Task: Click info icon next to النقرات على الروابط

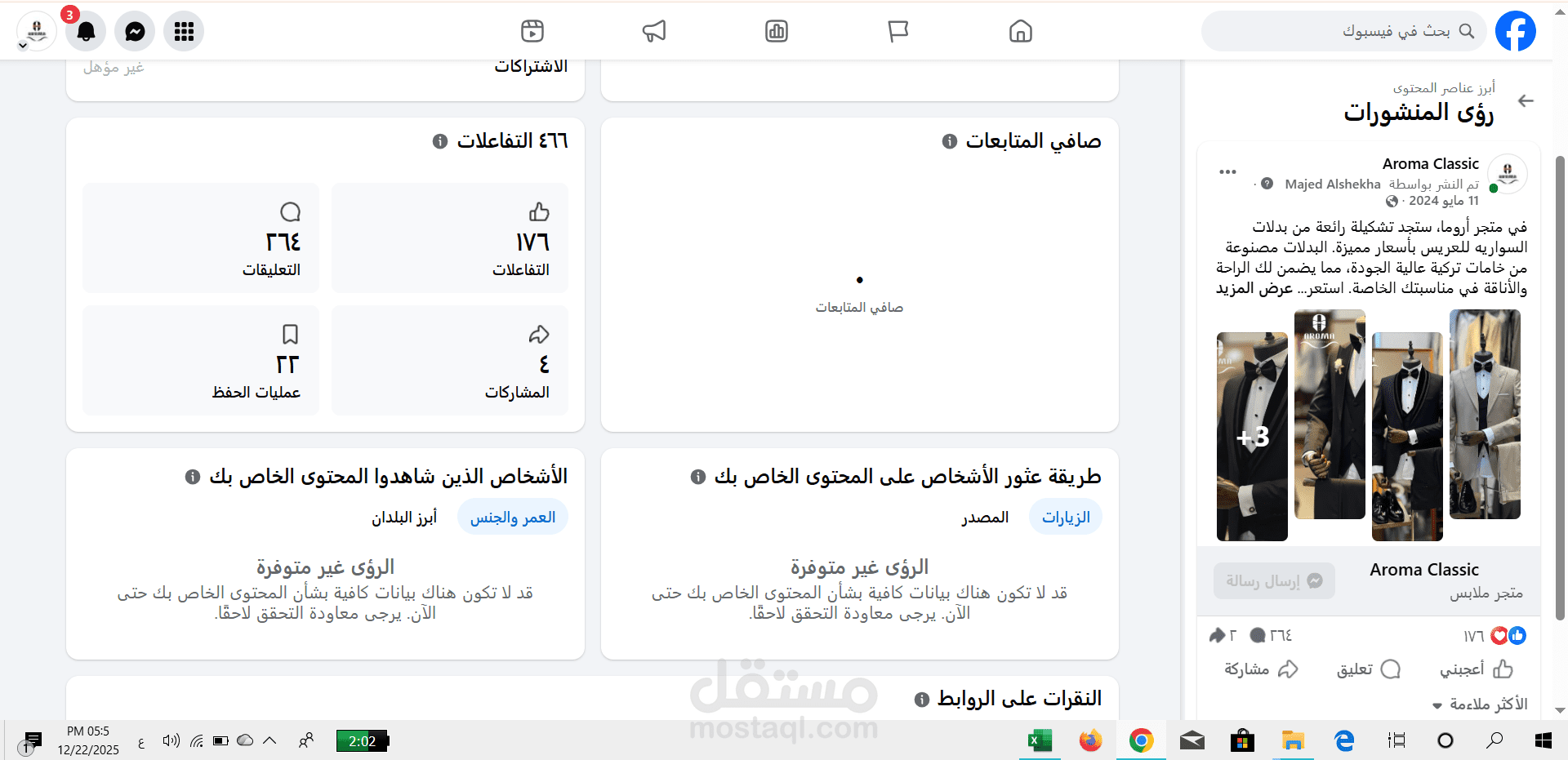Action: coord(921,700)
